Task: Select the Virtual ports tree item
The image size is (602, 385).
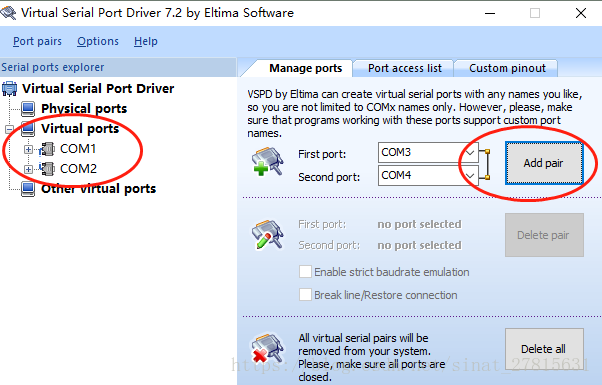Action: point(80,129)
